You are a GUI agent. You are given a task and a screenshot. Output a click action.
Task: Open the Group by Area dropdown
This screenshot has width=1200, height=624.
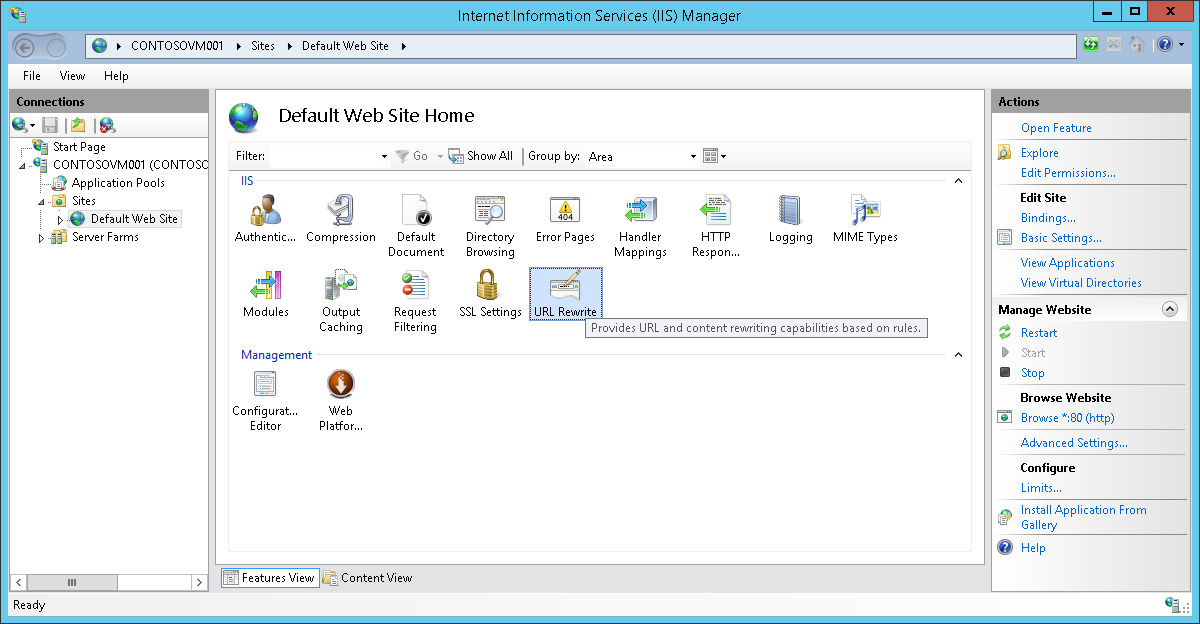693,157
